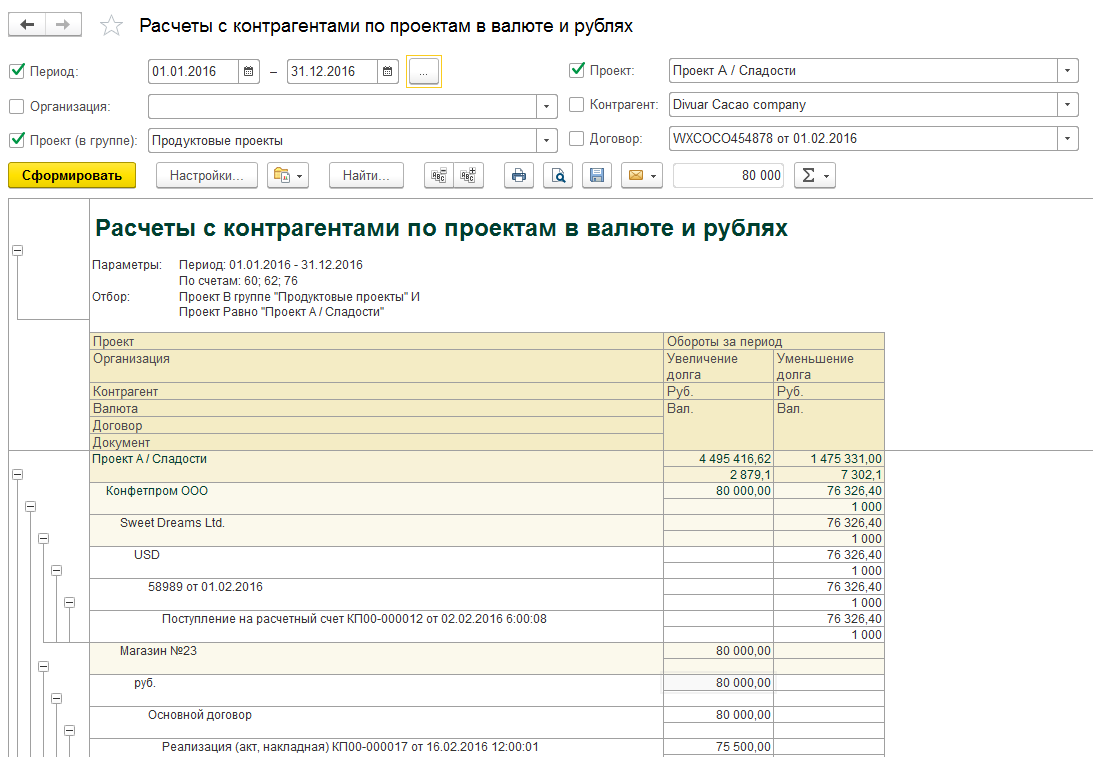Image resolution: width=1093 pixels, height=757 pixels.
Task: Open dropdown for Проект А / Сладости
Action: click(x=1067, y=70)
